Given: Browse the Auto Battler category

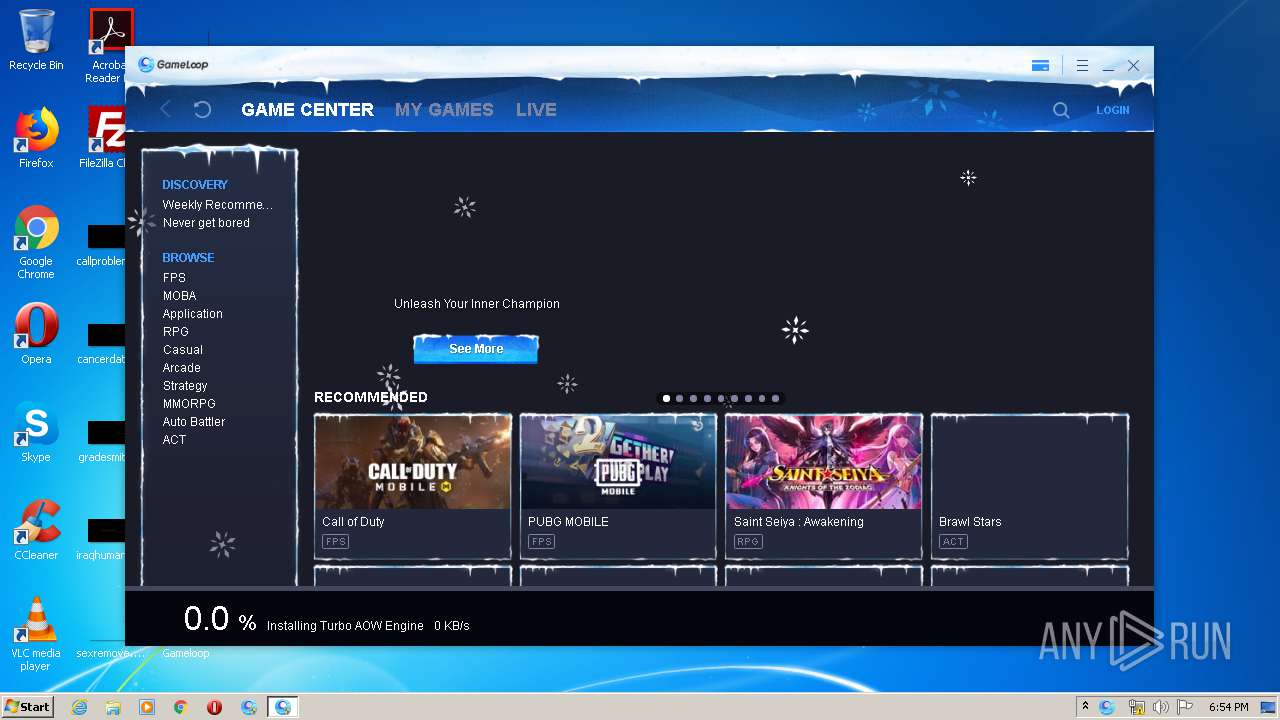Looking at the screenshot, I should tap(194, 422).
